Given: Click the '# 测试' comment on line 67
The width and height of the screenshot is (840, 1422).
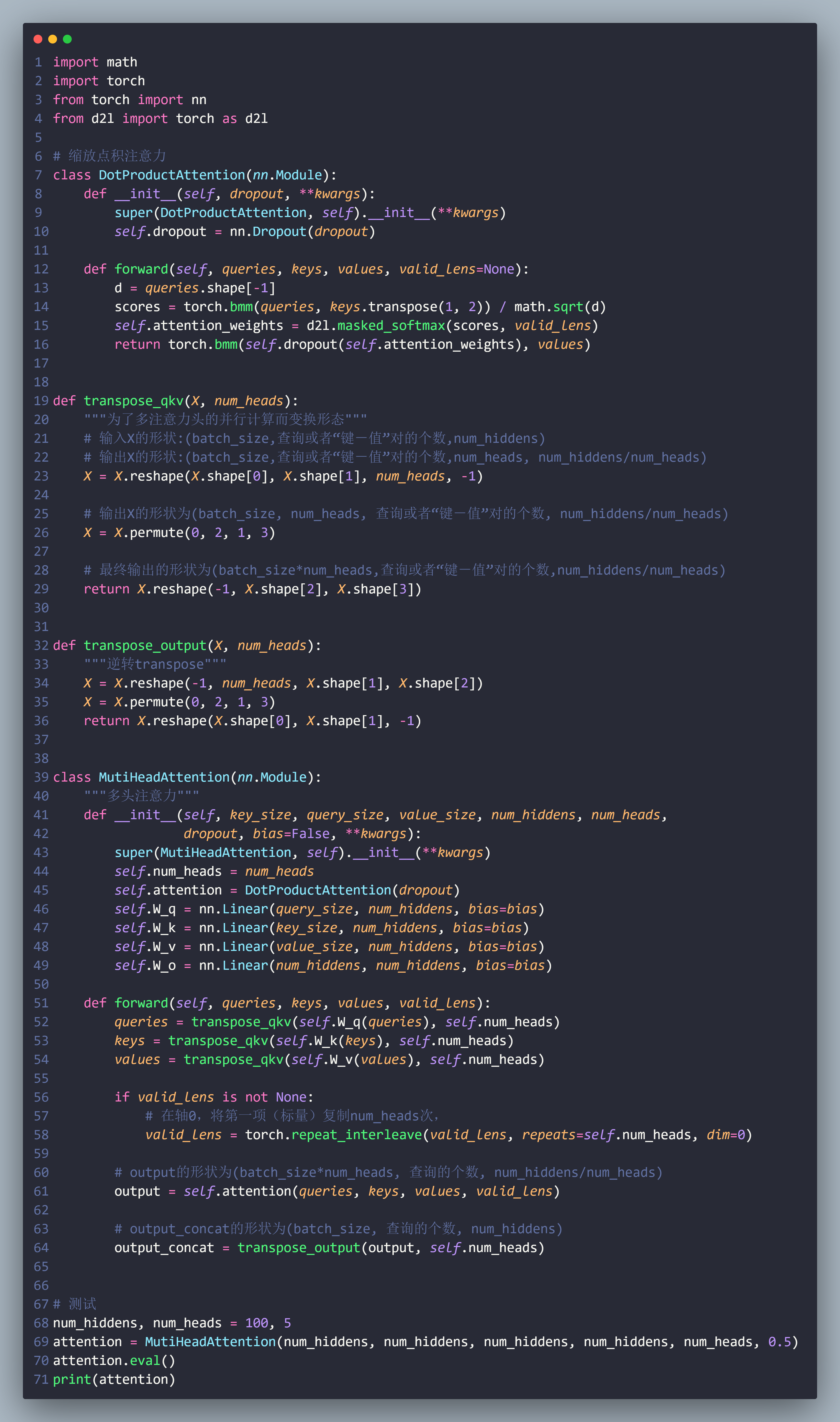Looking at the screenshot, I should coord(75,1304).
